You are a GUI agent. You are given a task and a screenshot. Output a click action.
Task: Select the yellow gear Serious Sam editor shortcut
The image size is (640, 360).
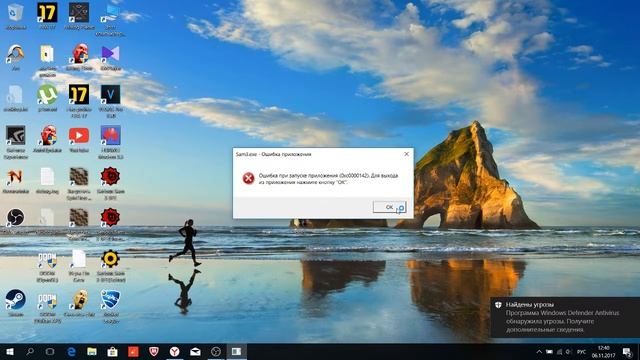[x=111, y=266]
